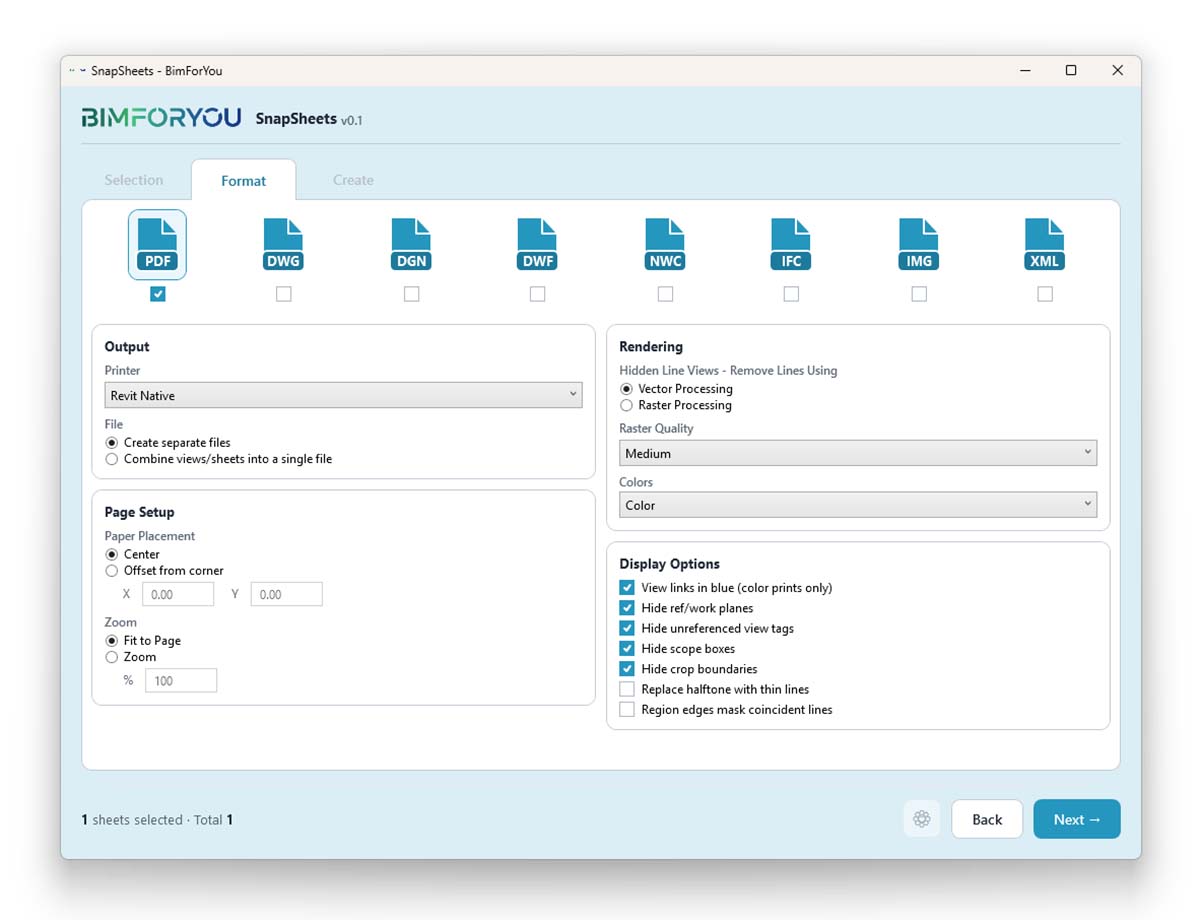This screenshot has width=1200, height=920.
Task: Select the DWG format icon
Action: [283, 245]
